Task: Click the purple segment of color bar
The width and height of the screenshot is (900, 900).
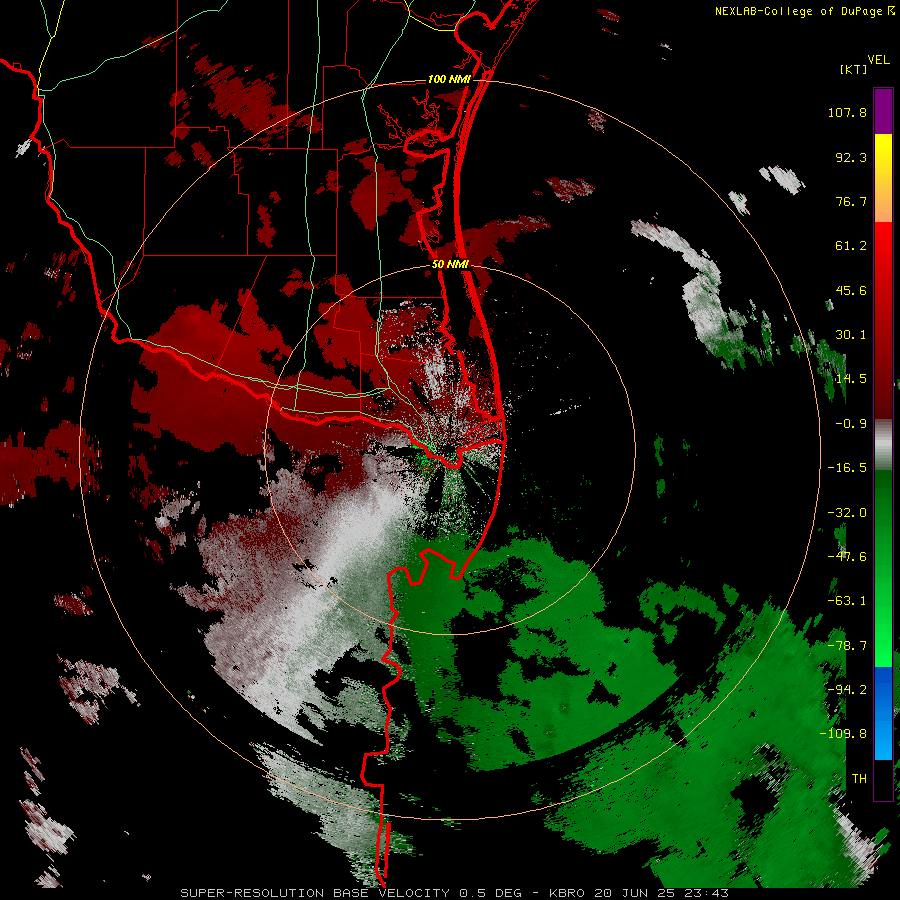Action: [883, 111]
